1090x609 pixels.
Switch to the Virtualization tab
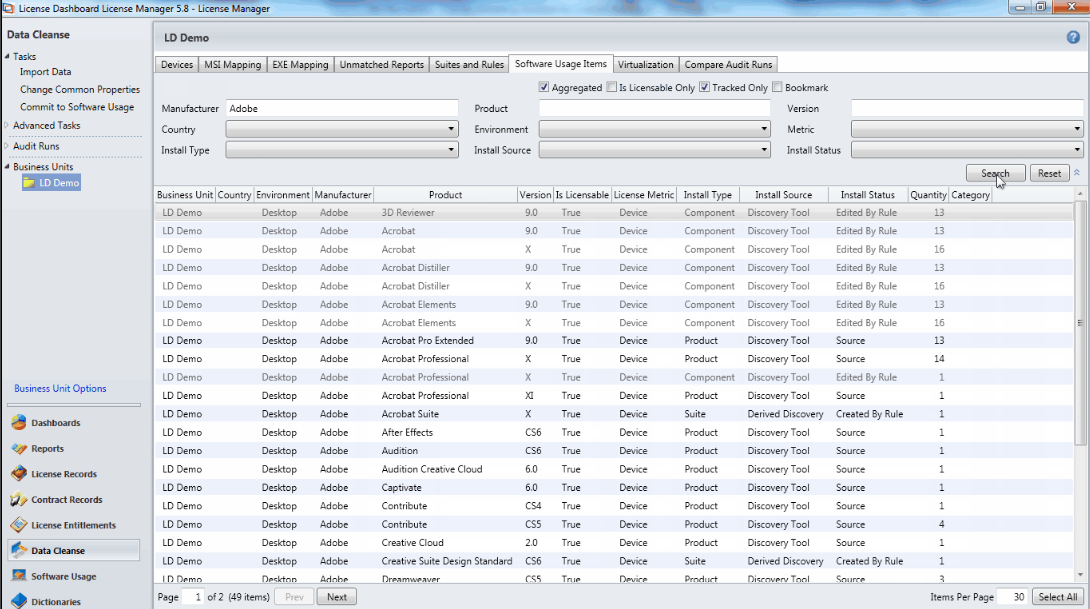click(645, 65)
